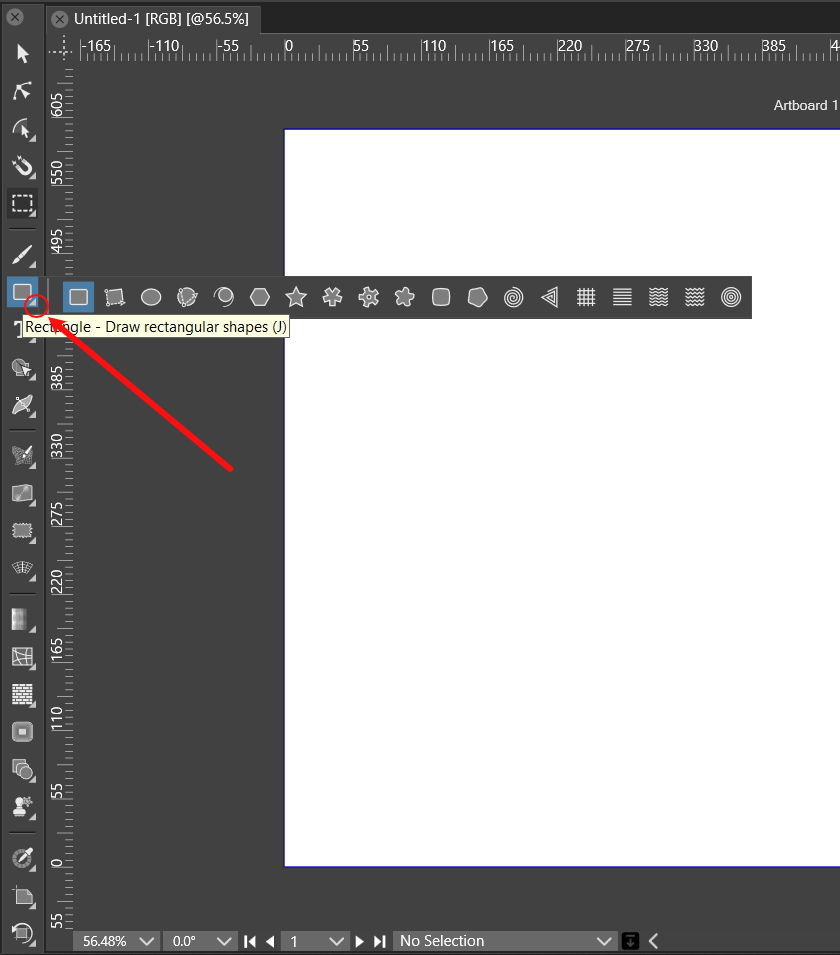Activate the magnet Snapping tool
The width and height of the screenshot is (840, 955).
click(x=22, y=166)
